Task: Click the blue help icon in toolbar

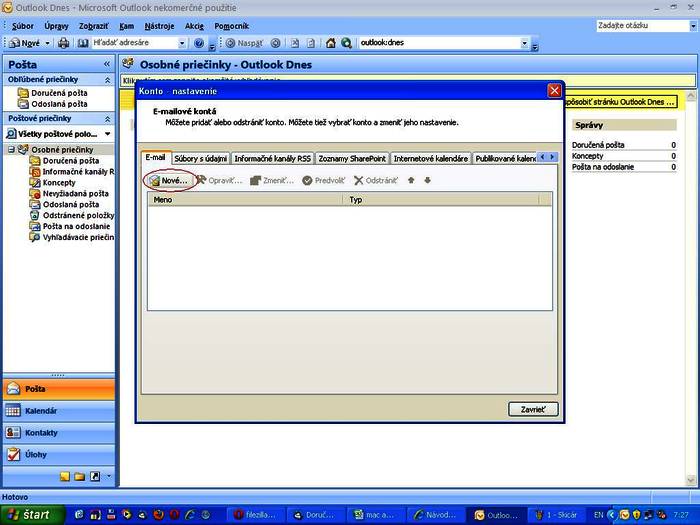Action: 199,43
